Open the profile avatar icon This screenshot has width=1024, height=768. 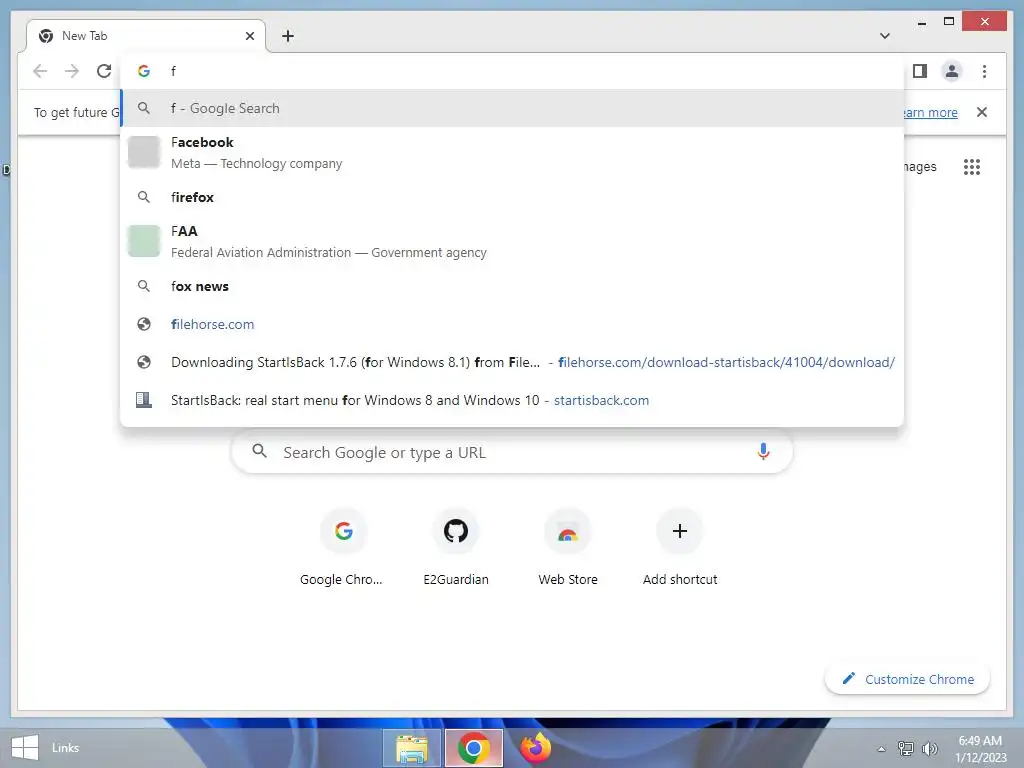(952, 71)
